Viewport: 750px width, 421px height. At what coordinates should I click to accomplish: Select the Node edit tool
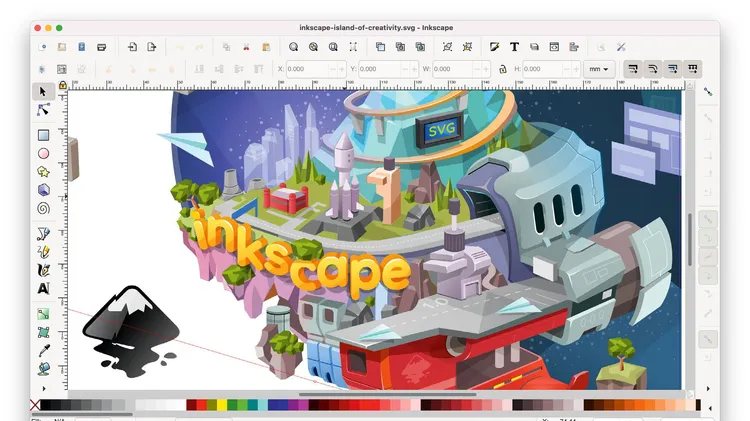(x=43, y=110)
